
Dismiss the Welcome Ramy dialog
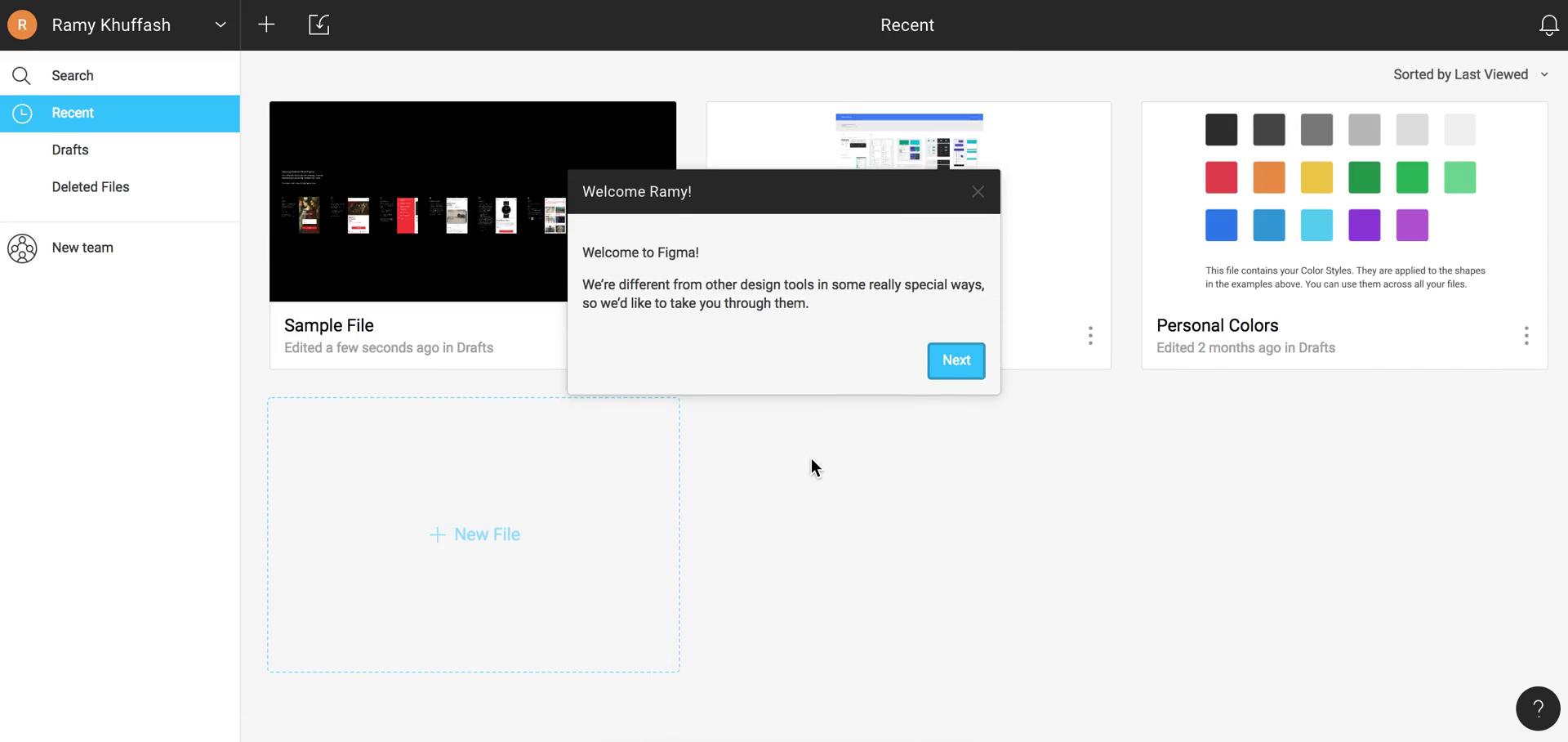pos(978,191)
